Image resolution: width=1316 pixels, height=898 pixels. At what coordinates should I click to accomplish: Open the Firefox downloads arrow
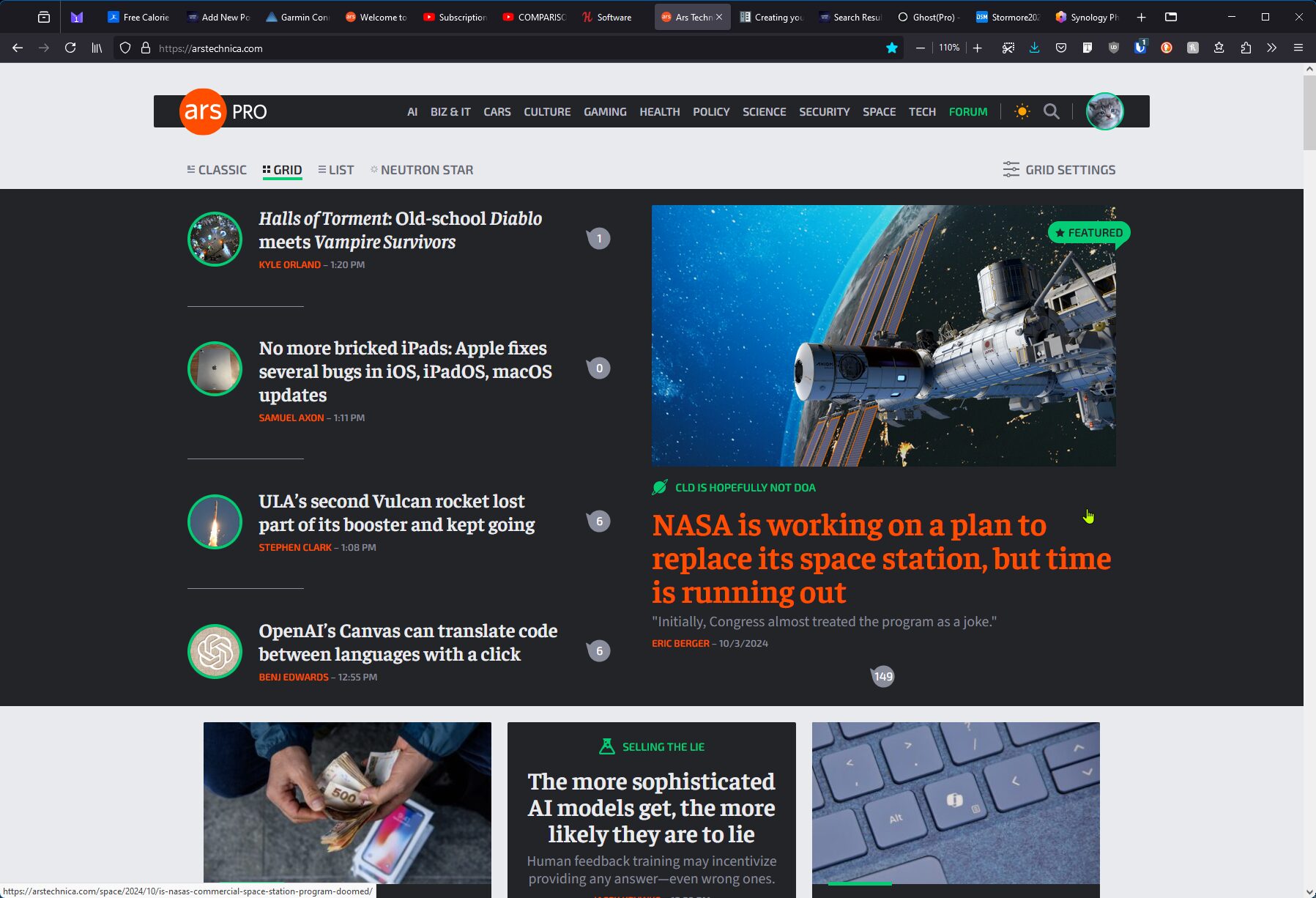tap(1034, 48)
